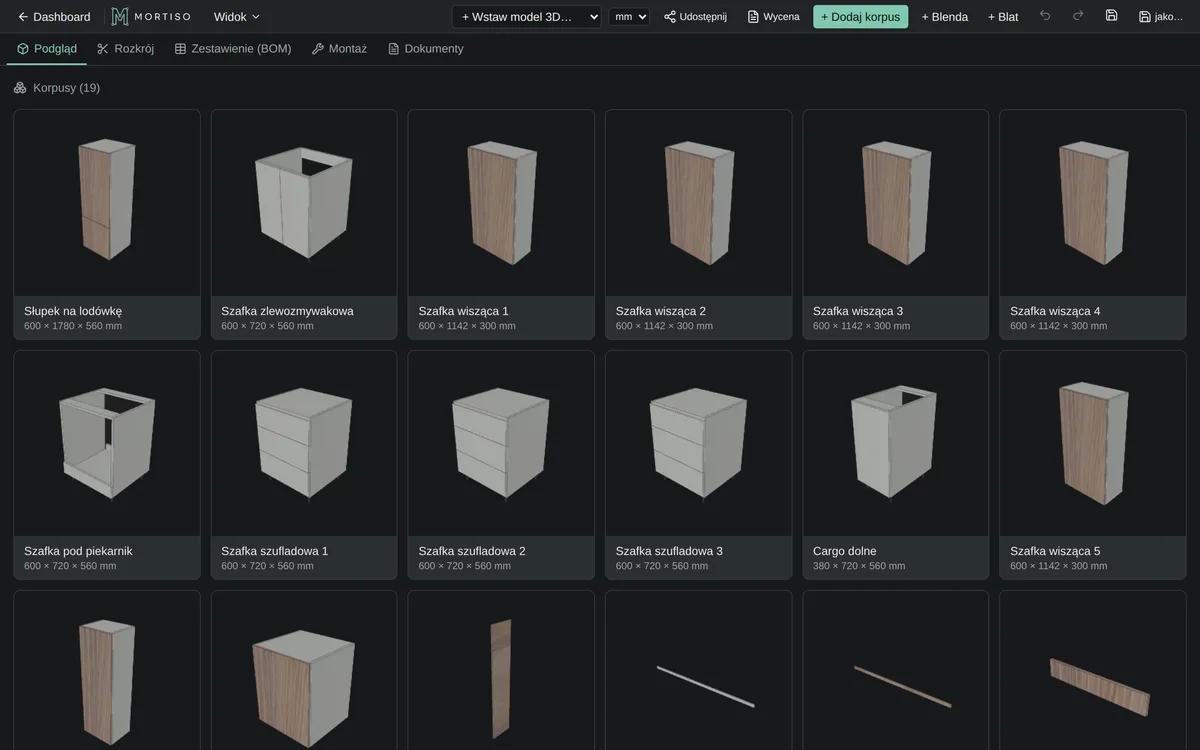The width and height of the screenshot is (1200, 750).
Task: Click the 'Szafka pod piekarnik' label text
Action: pos(78,551)
